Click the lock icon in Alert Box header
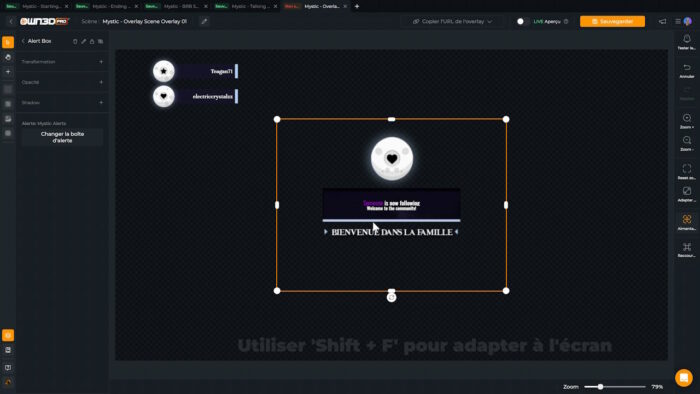This screenshot has height=394, width=700. [x=92, y=41]
